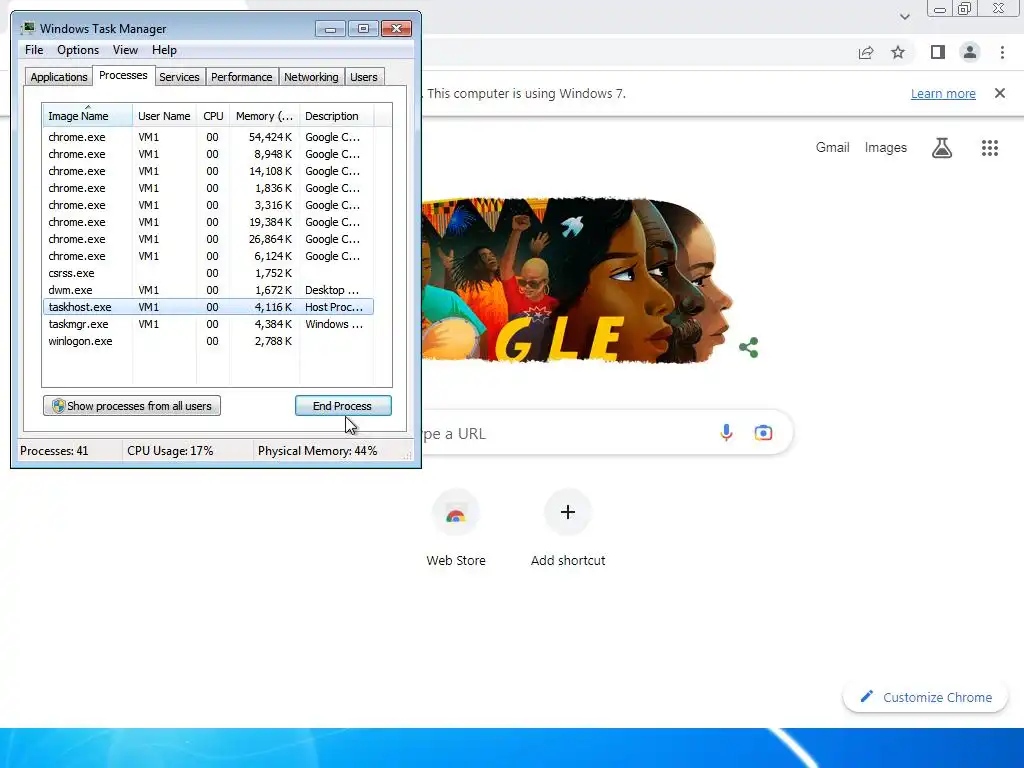Viewport: 1024px width, 768px height.
Task: Open Chrome three-dot menu
Action: (x=1002, y=52)
